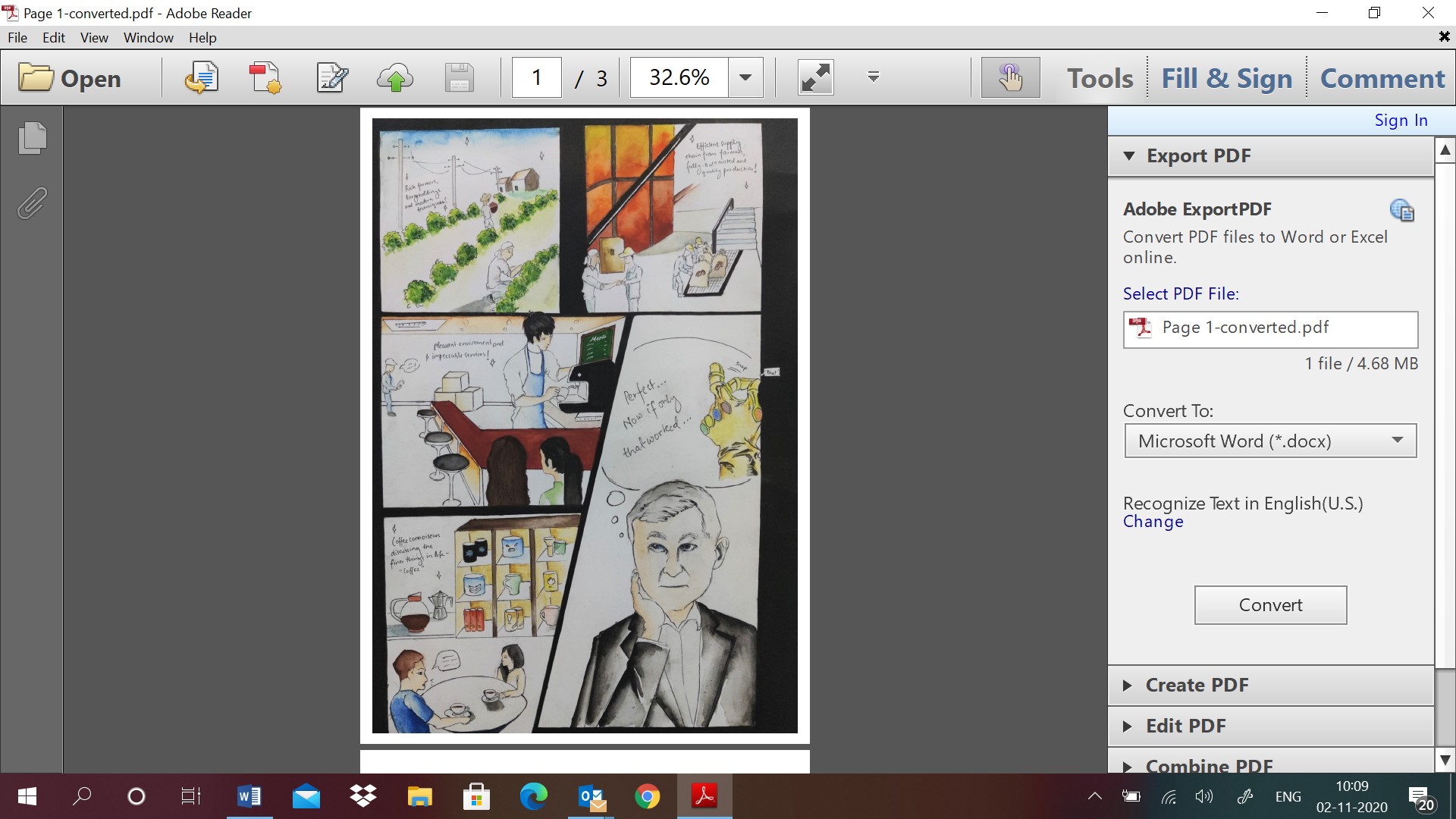This screenshot has height=819, width=1456.
Task: Open File Explorer from the taskbar
Action: pos(420,796)
